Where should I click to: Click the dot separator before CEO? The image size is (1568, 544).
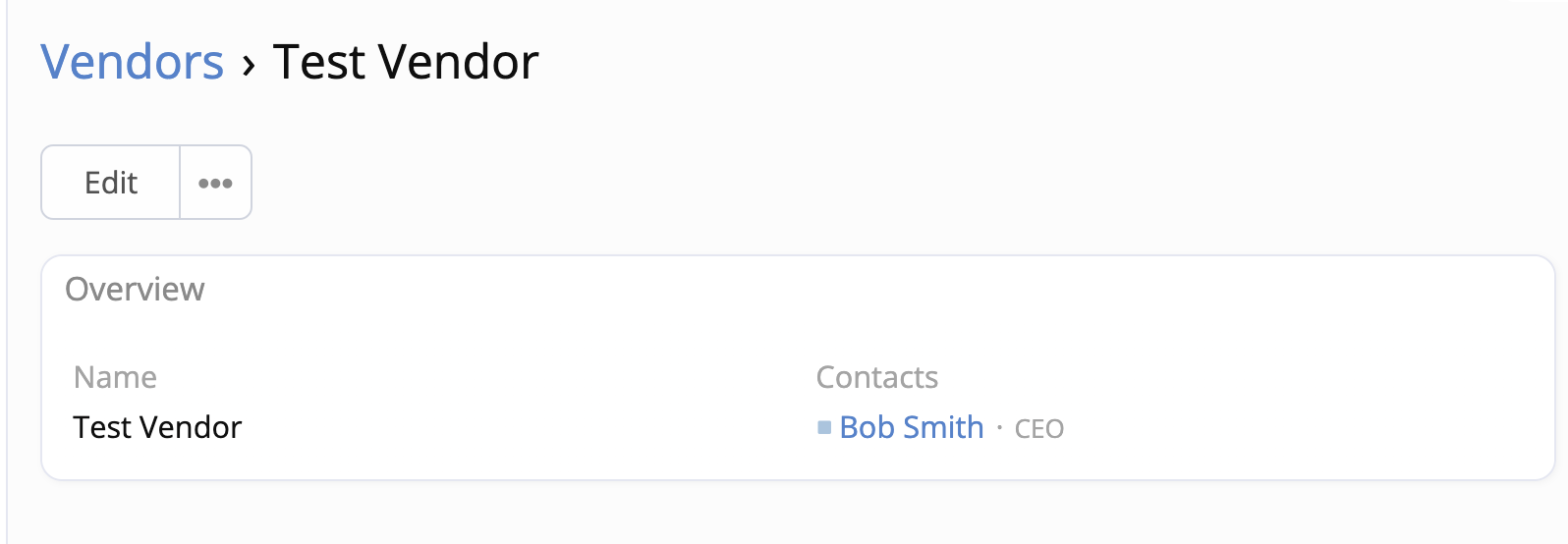tap(999, 428)
